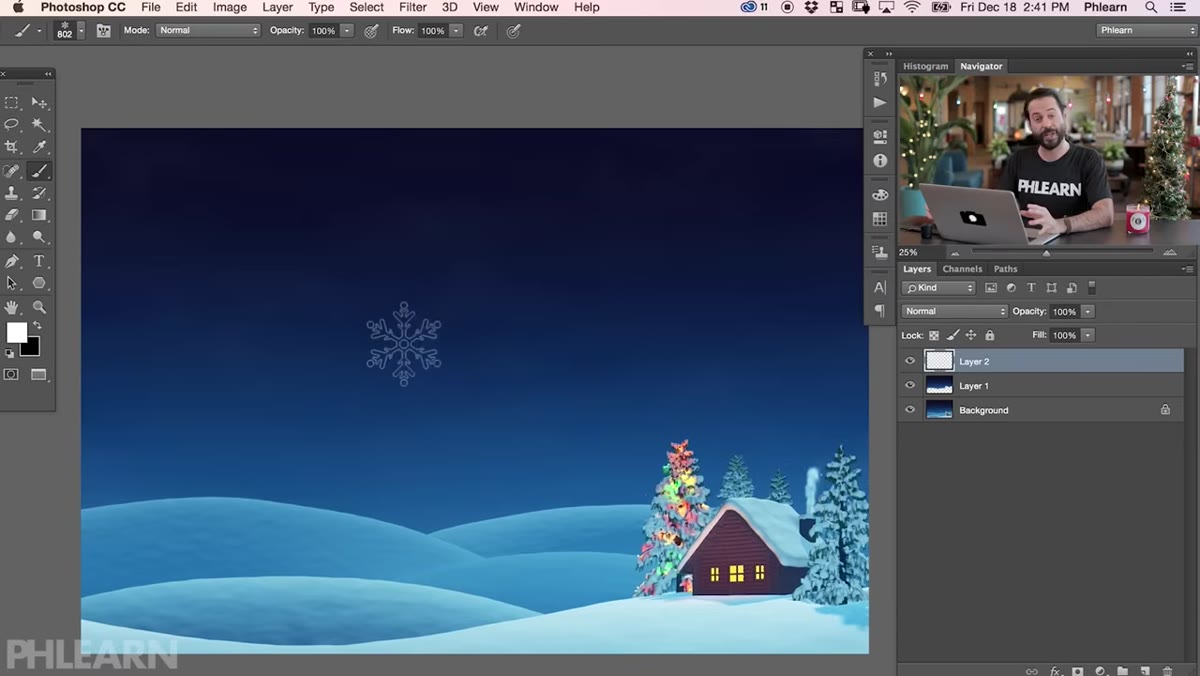Open layer filter Kind dropdown
Viewport: 1200px width, 676px height.
tap(939, 288)
